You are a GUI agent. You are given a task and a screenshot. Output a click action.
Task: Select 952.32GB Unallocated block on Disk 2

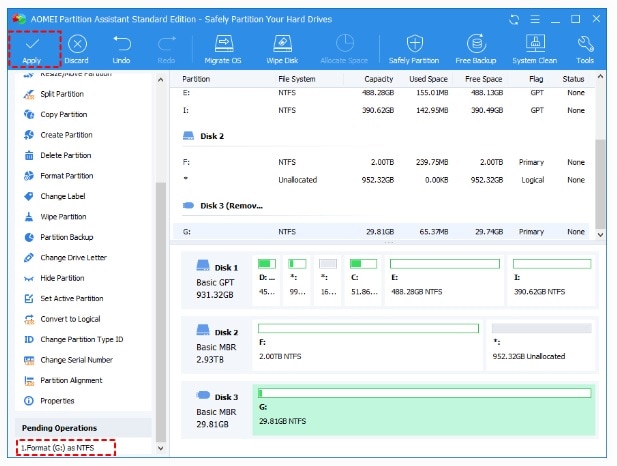pyautogui.click(x=541, y=345)
